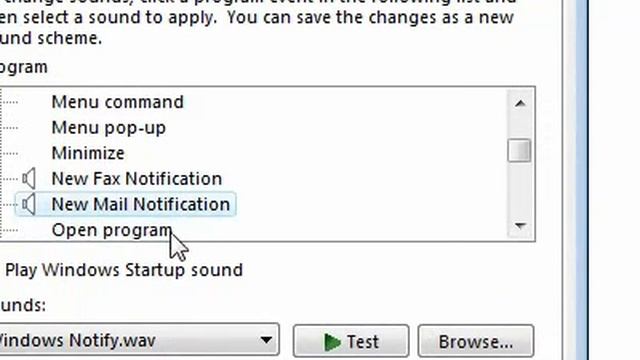Click the event list's scroll up arrow
The width and height of the screenshot is (640, 360).
(x=520, y=103)
